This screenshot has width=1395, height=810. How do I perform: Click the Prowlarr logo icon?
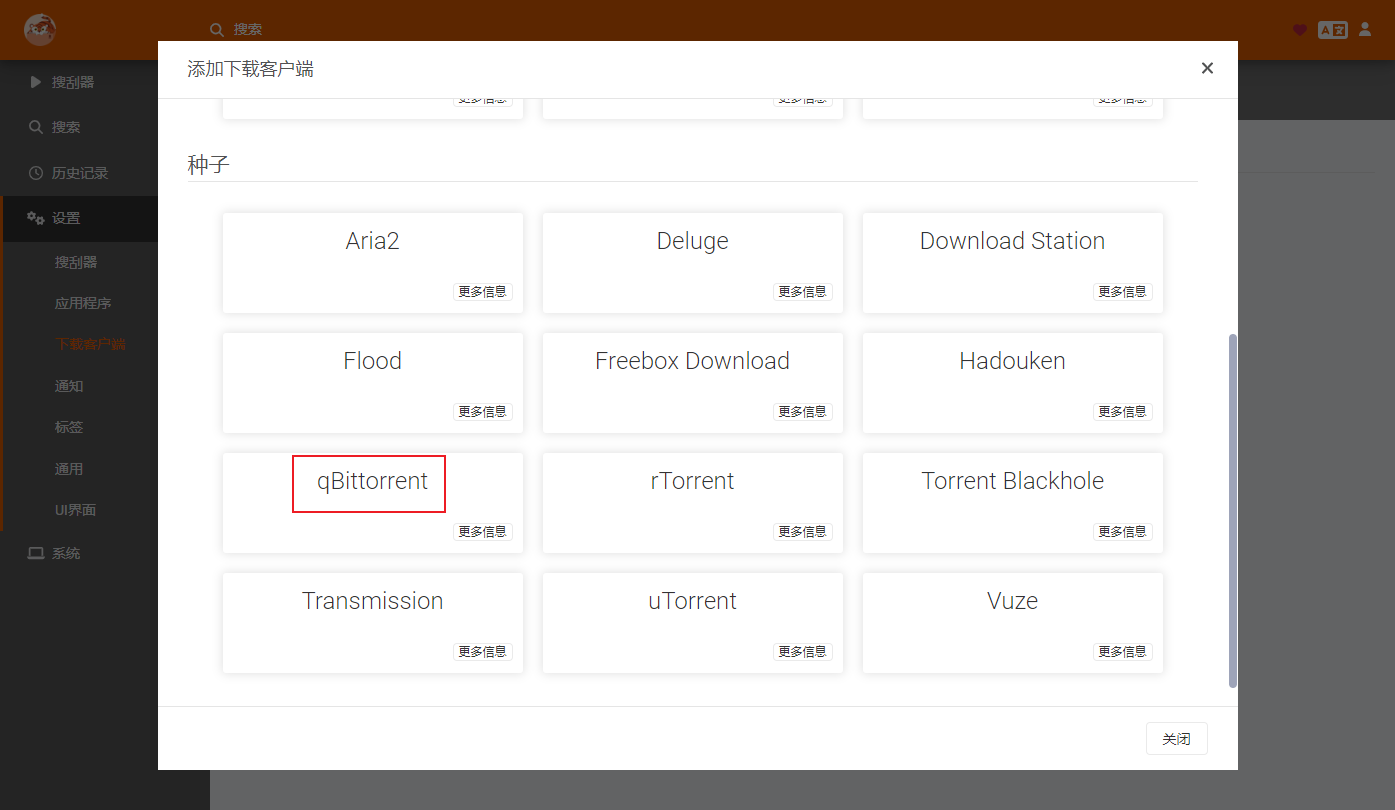tap(40, 30)
